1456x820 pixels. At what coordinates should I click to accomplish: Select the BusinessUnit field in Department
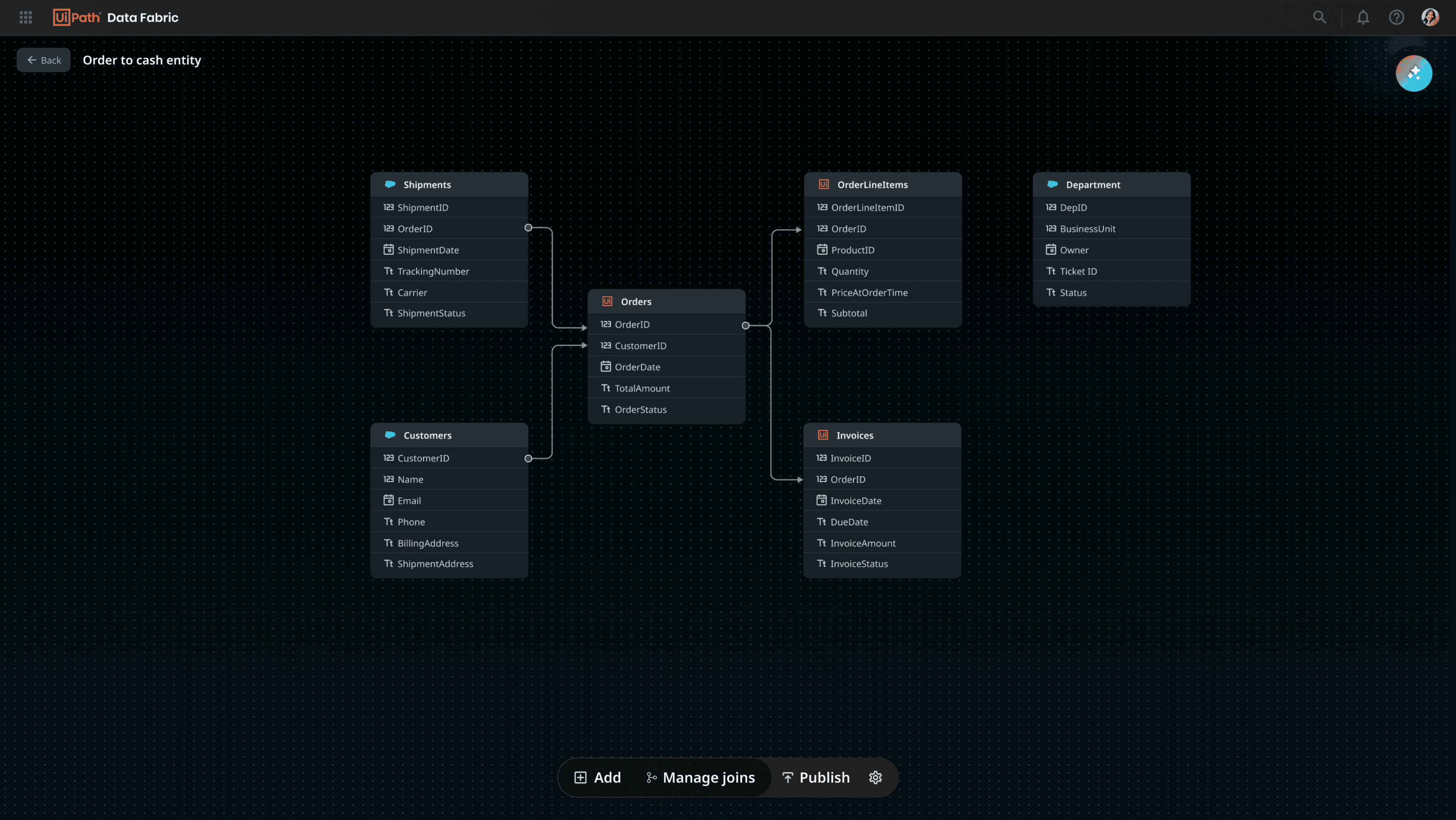click(x=1087, y=229)
